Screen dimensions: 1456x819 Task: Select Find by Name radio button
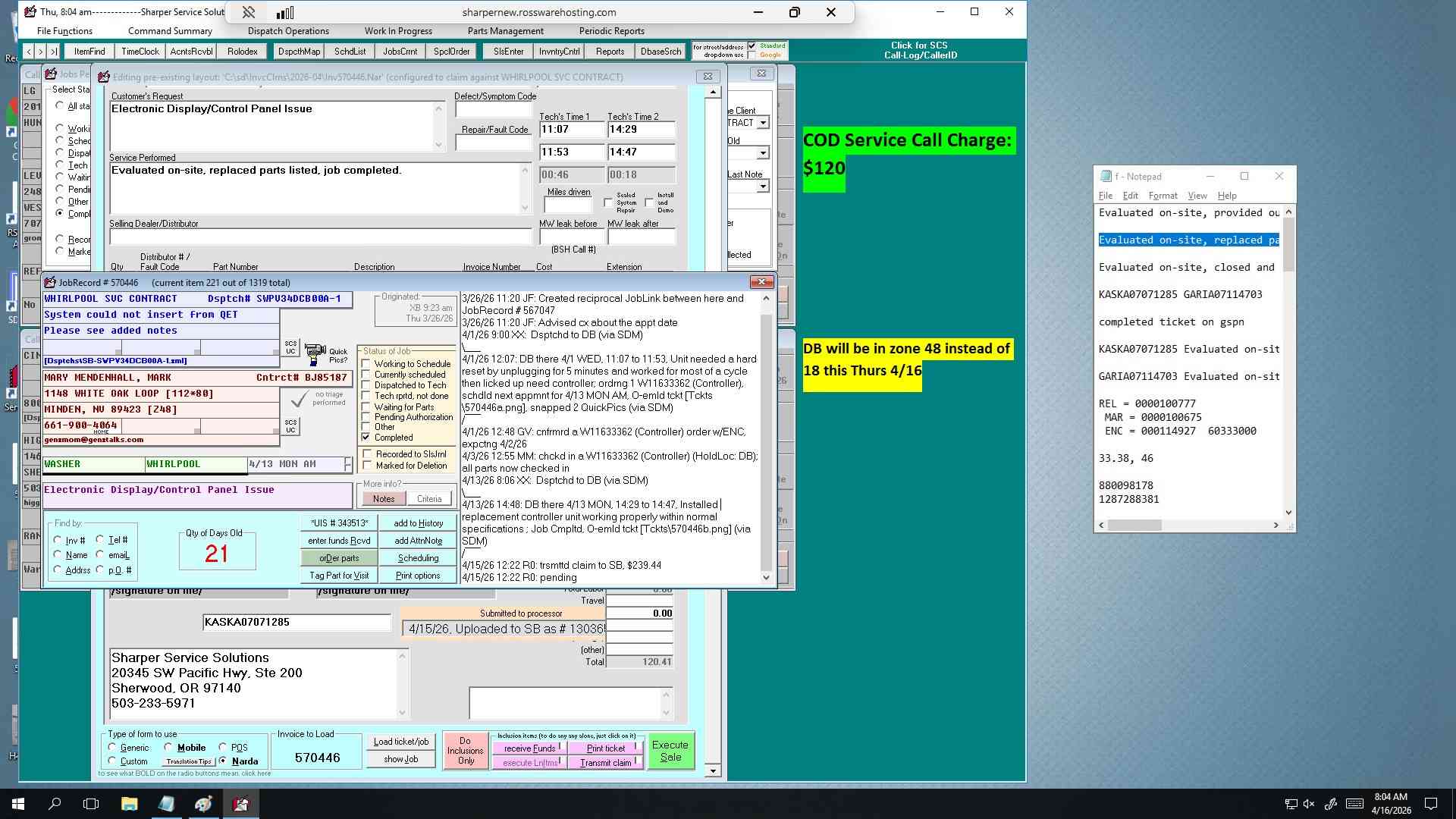[58, 555]
